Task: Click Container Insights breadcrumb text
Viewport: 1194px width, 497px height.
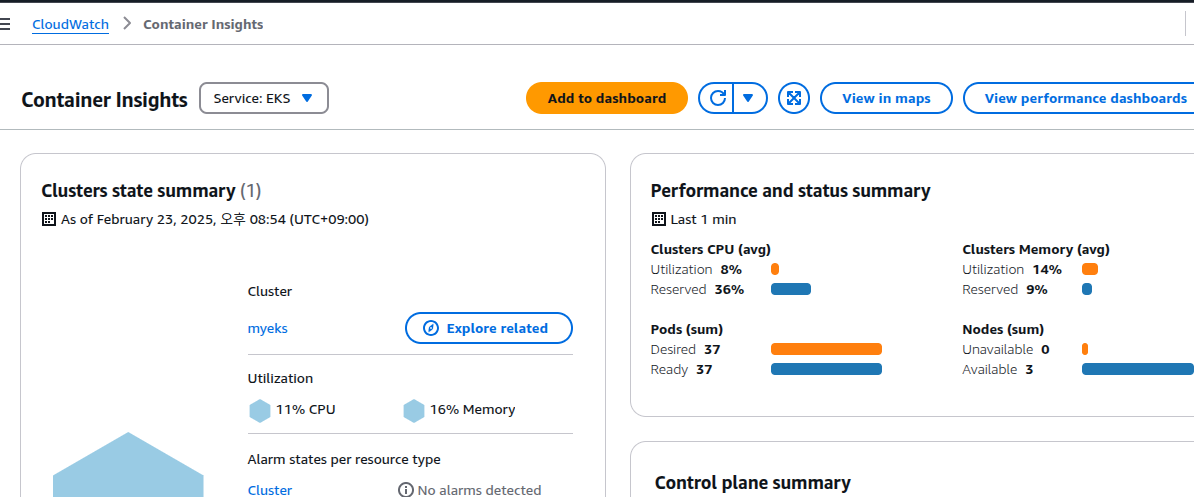Action: 203,24
